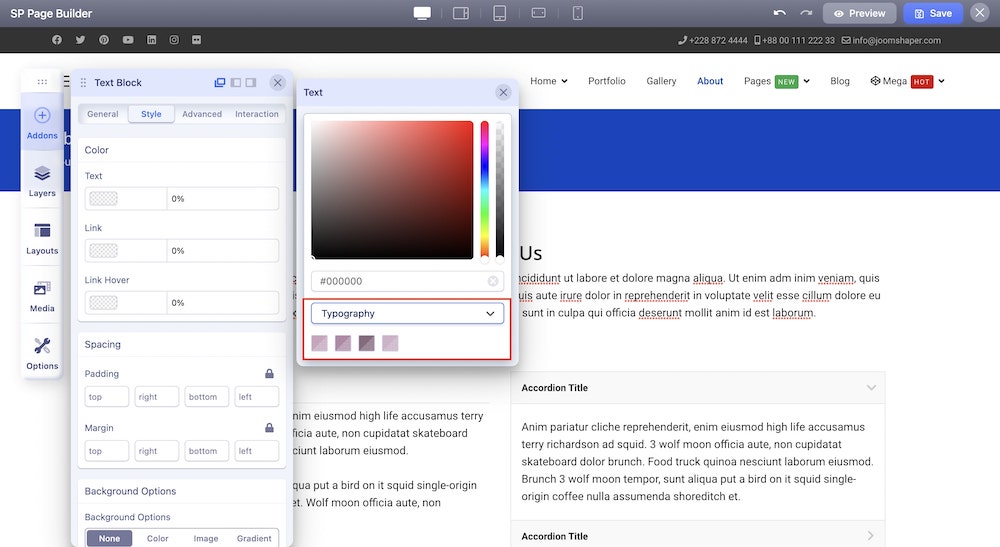Open the Media sidebar icon
The width and height of the screenshot is (1000, 547).
tap(42, 295)
